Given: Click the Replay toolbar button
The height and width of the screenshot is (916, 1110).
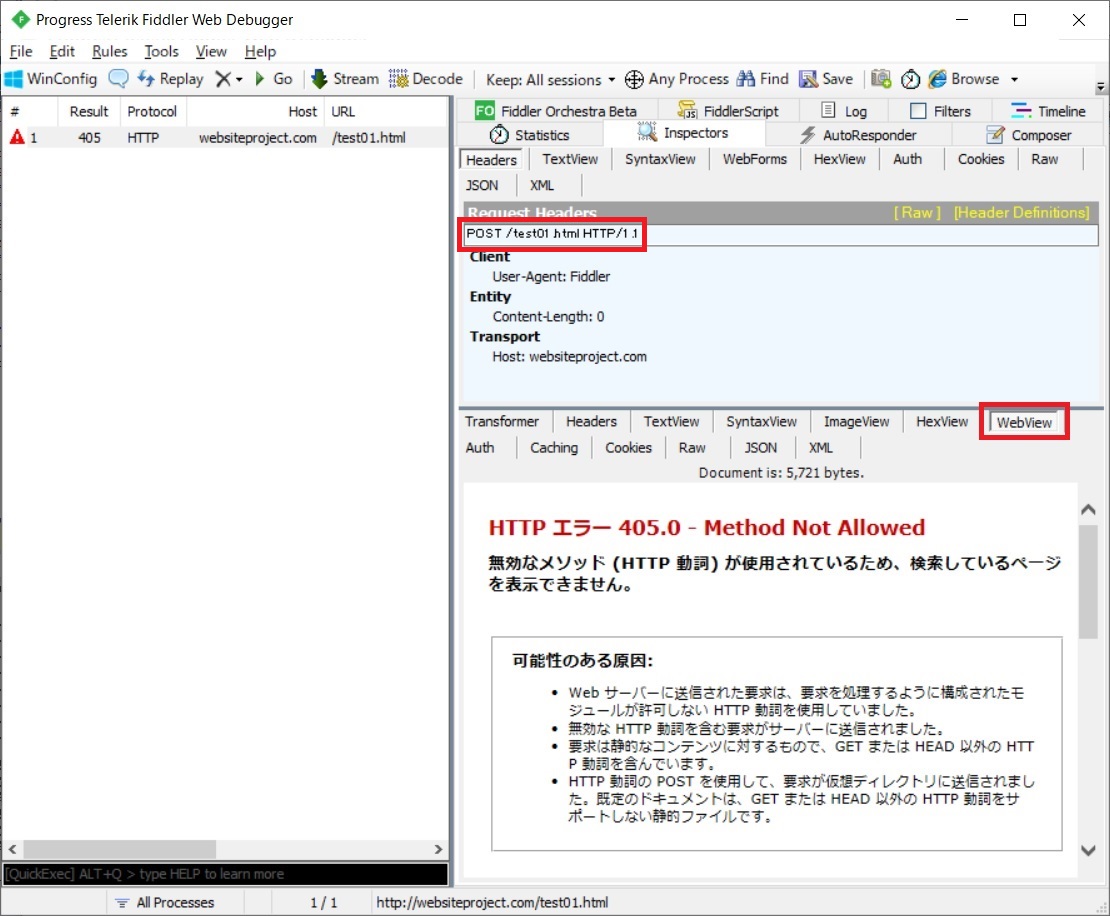Looking at the screenshot, I should tap(170, 79).
